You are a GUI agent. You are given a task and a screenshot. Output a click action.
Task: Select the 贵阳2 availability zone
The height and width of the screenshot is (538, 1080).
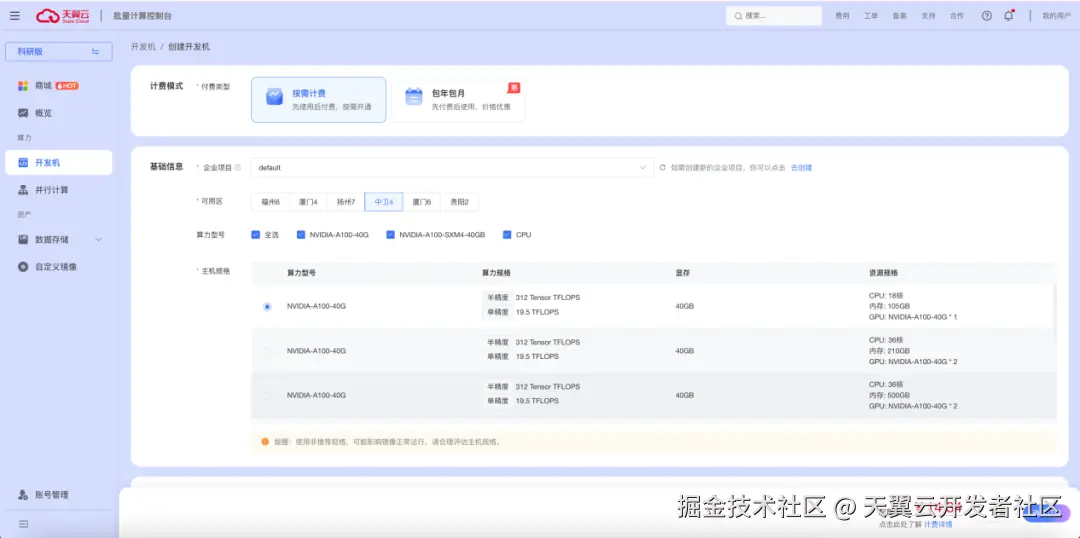[459, 202]
